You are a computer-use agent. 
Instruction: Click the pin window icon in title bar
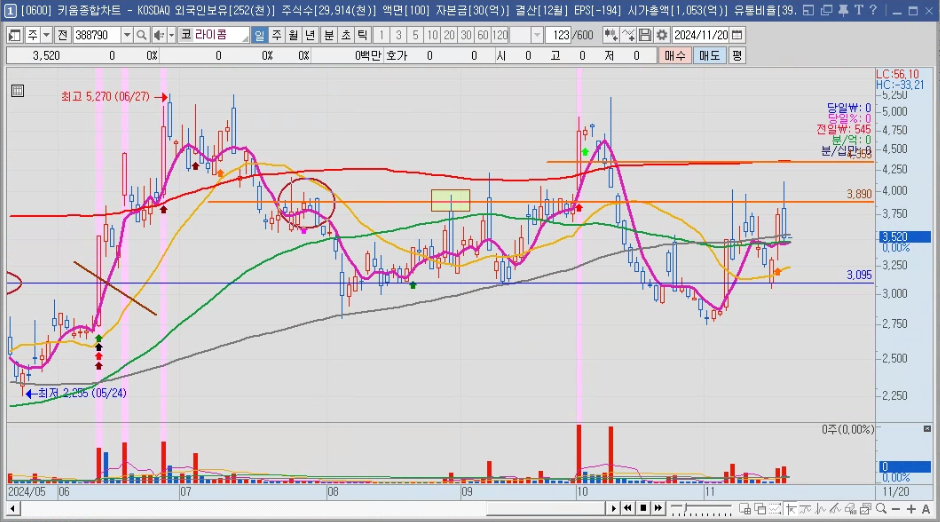[843, 10]
